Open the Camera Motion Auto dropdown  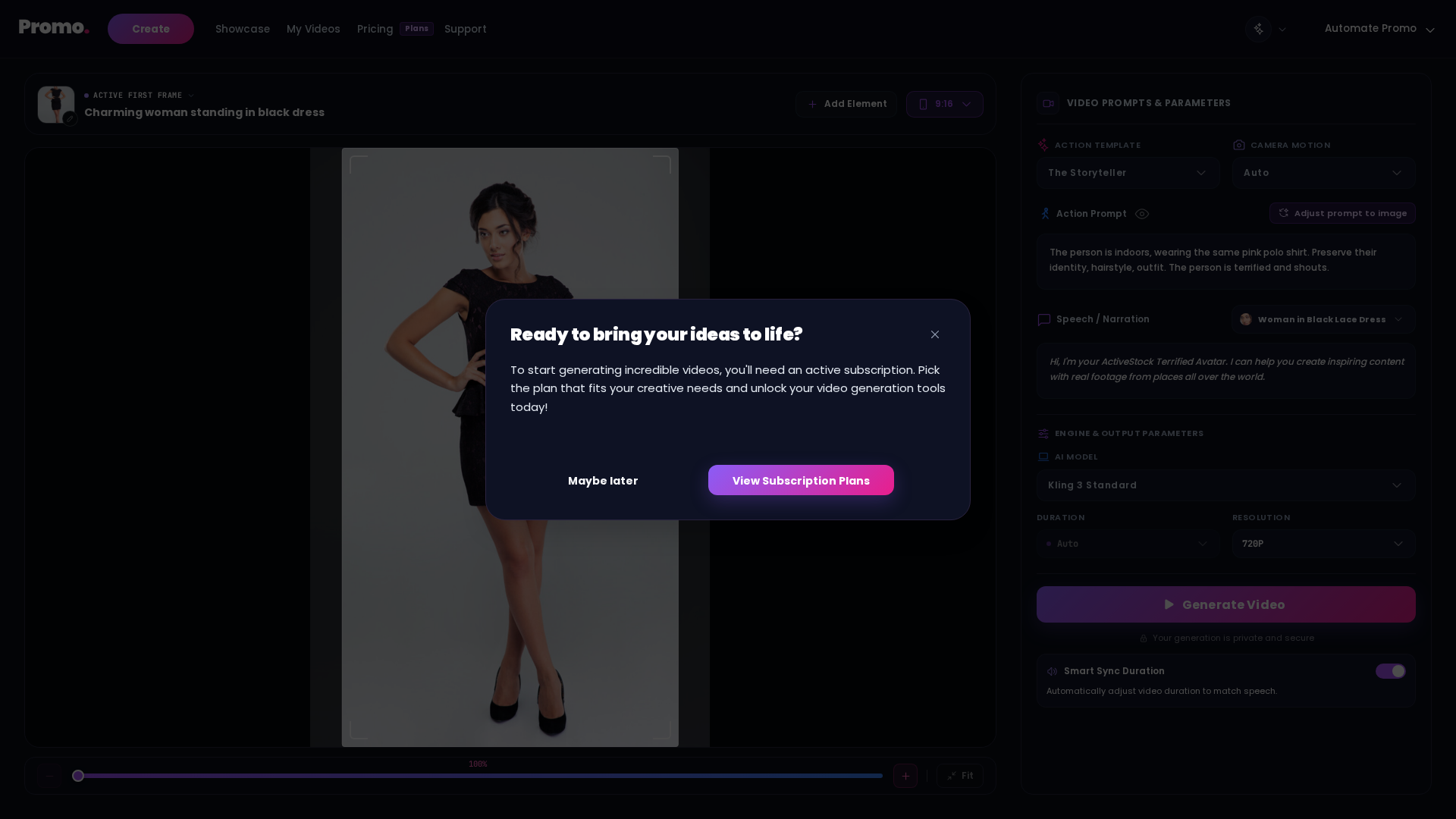pos(1323,173)
